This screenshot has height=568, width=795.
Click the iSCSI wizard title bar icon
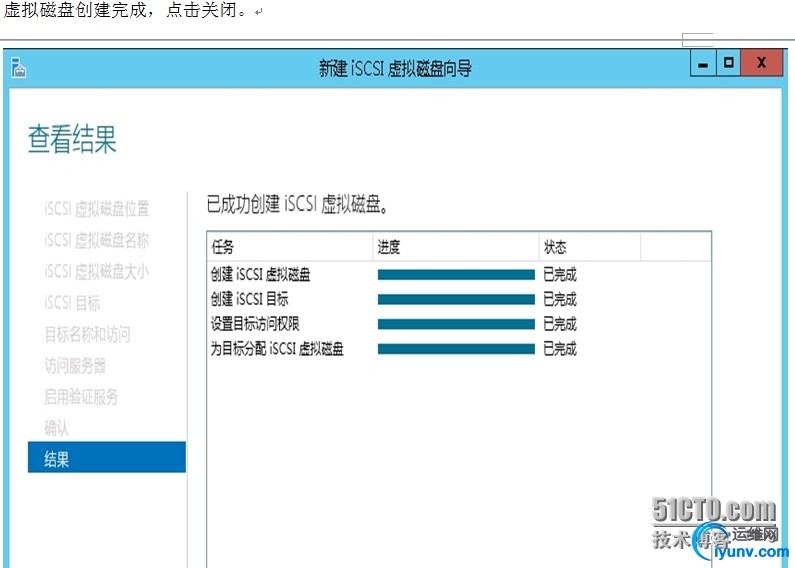coord(18,67)
